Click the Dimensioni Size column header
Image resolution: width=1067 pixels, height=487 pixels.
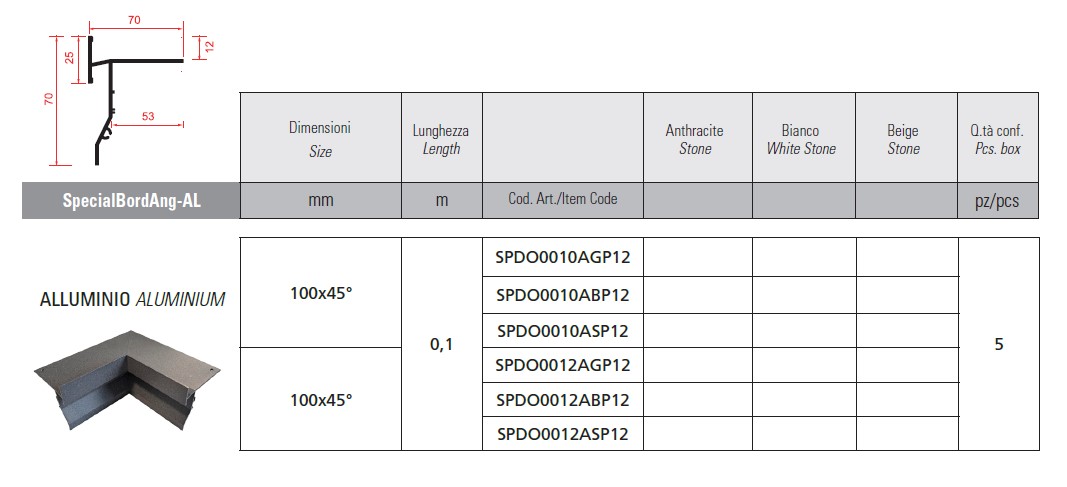point(320,139)
